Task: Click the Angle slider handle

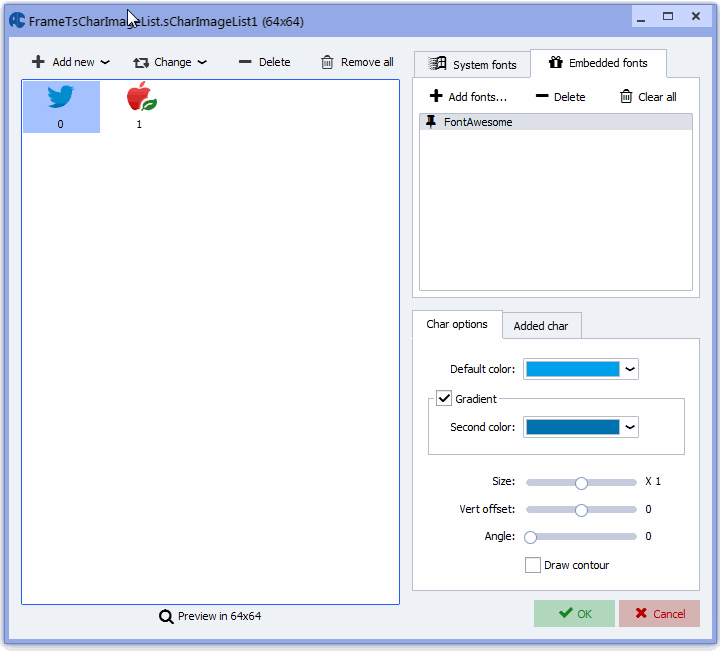Action: (530, 537)
